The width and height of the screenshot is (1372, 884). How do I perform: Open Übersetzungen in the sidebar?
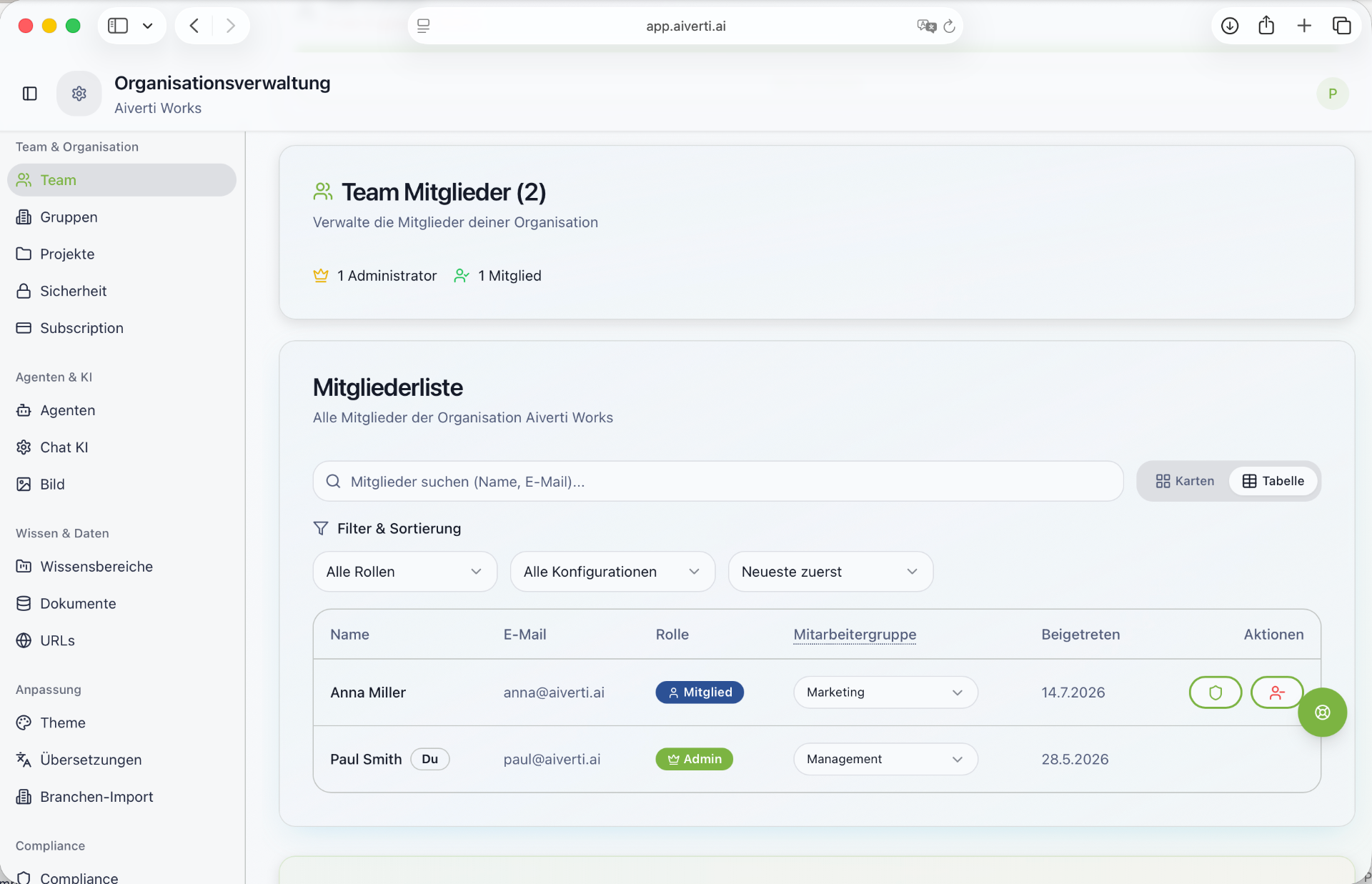tap(121, 760)
